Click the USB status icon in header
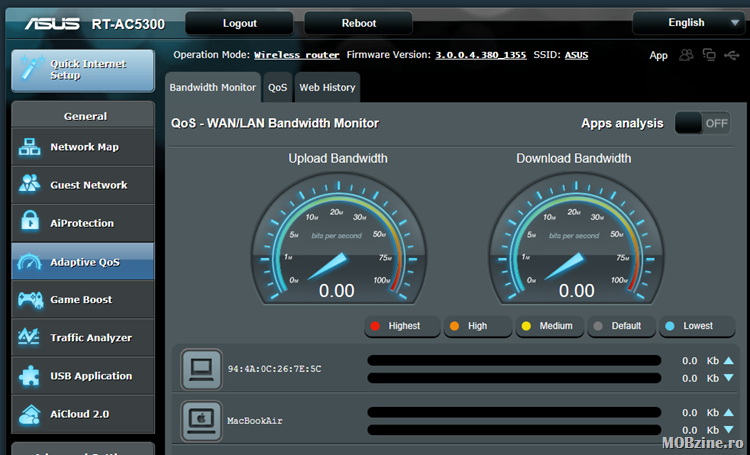 pos(732,55)
